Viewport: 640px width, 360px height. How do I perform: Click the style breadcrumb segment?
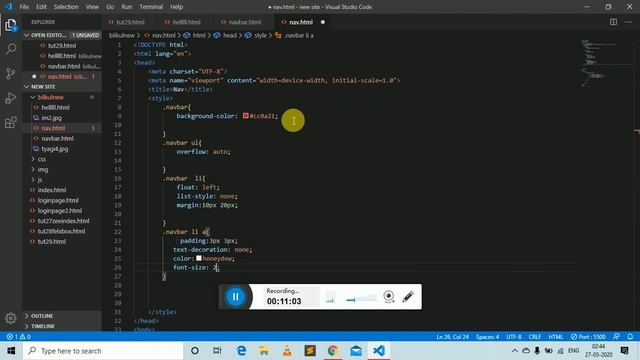click(260, 36)
